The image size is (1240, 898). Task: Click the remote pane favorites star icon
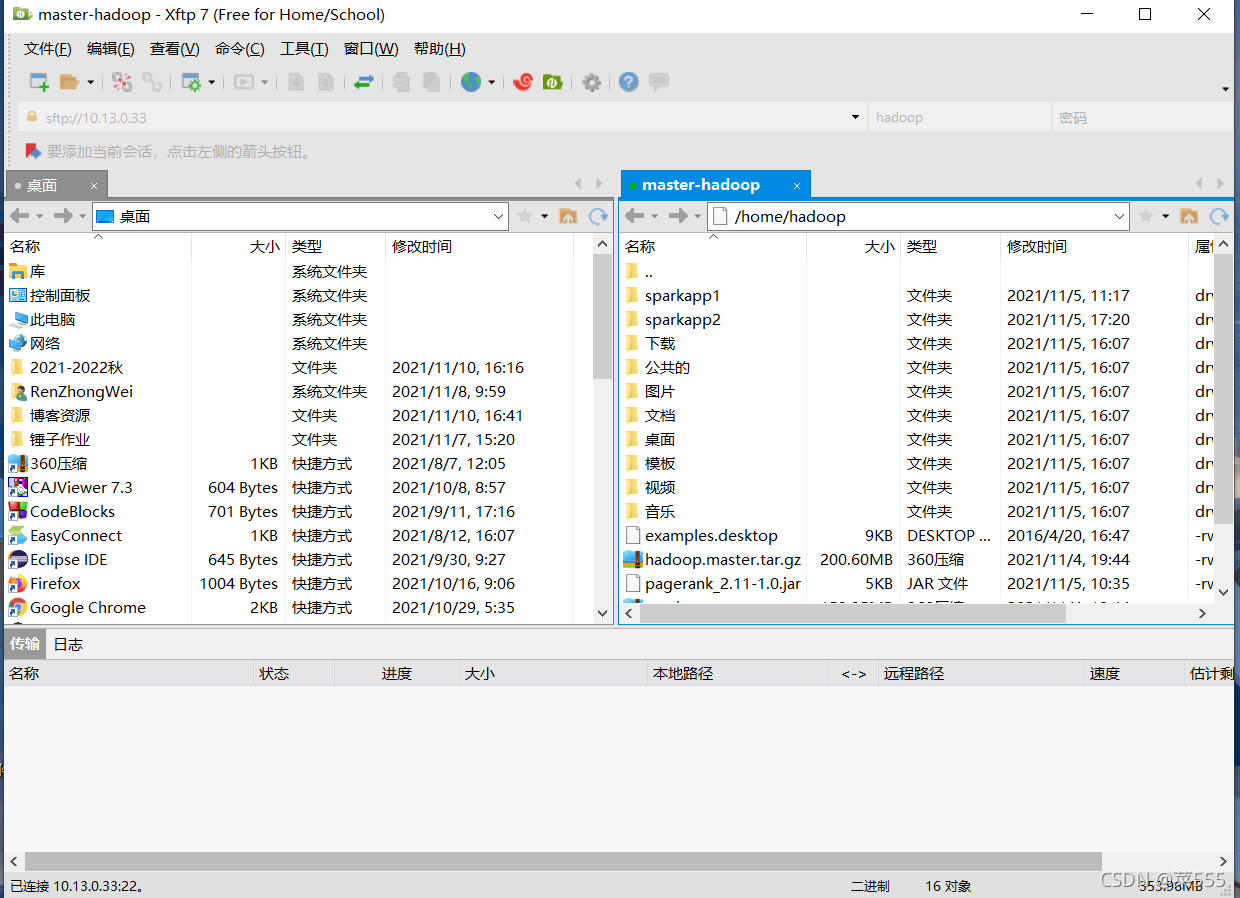pos(1146,216)
